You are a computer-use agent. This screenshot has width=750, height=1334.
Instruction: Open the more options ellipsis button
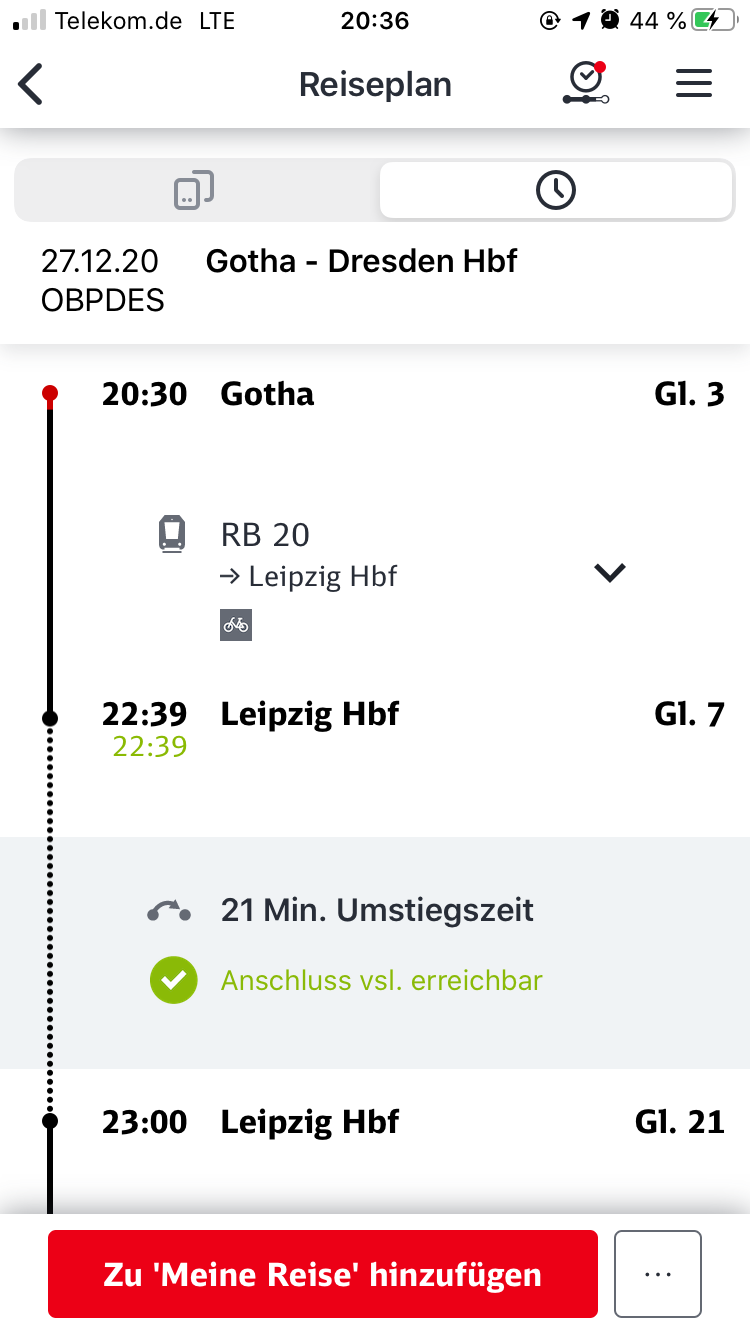(657, 1274)
